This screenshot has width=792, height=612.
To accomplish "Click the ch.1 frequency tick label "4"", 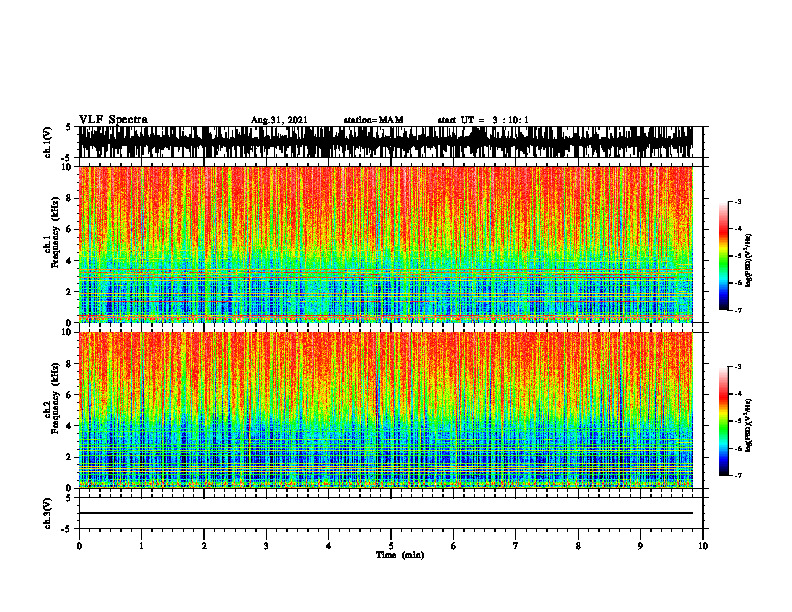I will 69,261.
